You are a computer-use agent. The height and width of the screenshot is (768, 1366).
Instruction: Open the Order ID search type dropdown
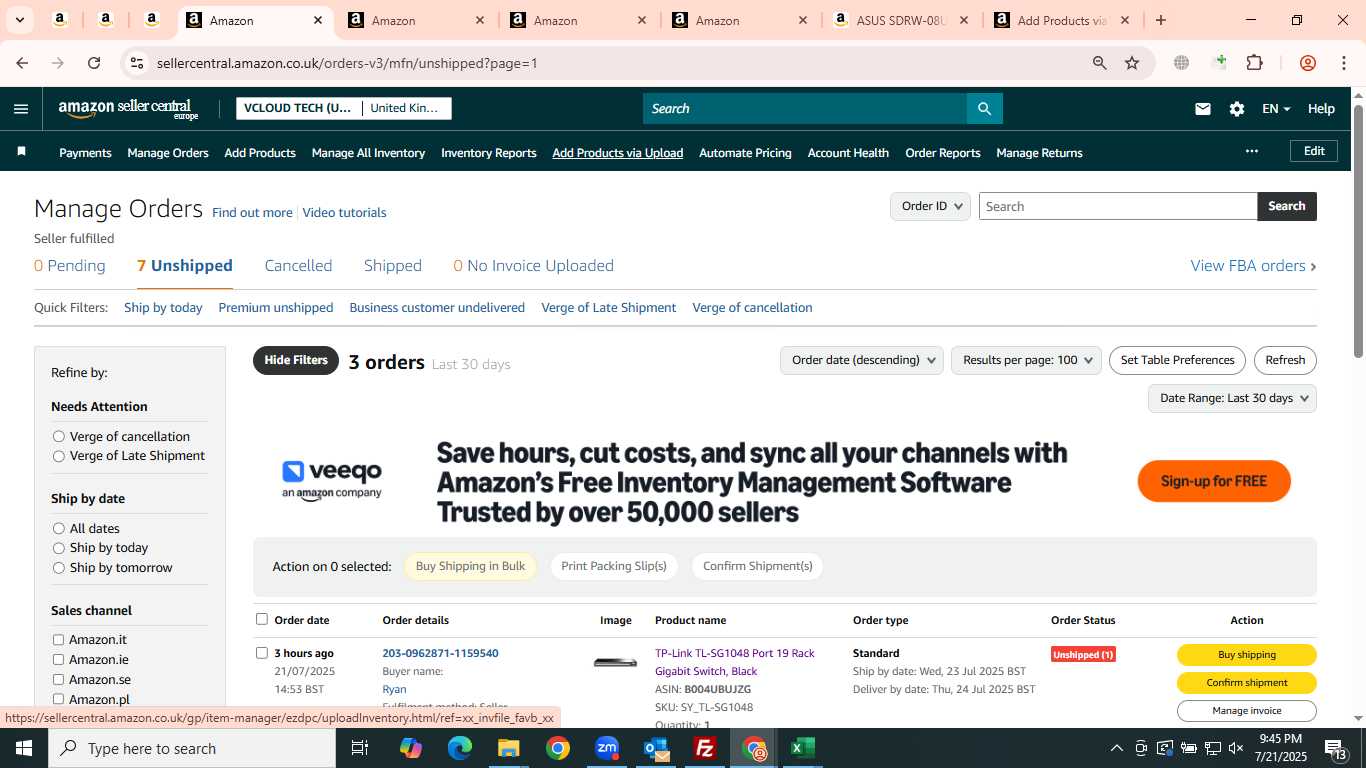tap(930, 206)
